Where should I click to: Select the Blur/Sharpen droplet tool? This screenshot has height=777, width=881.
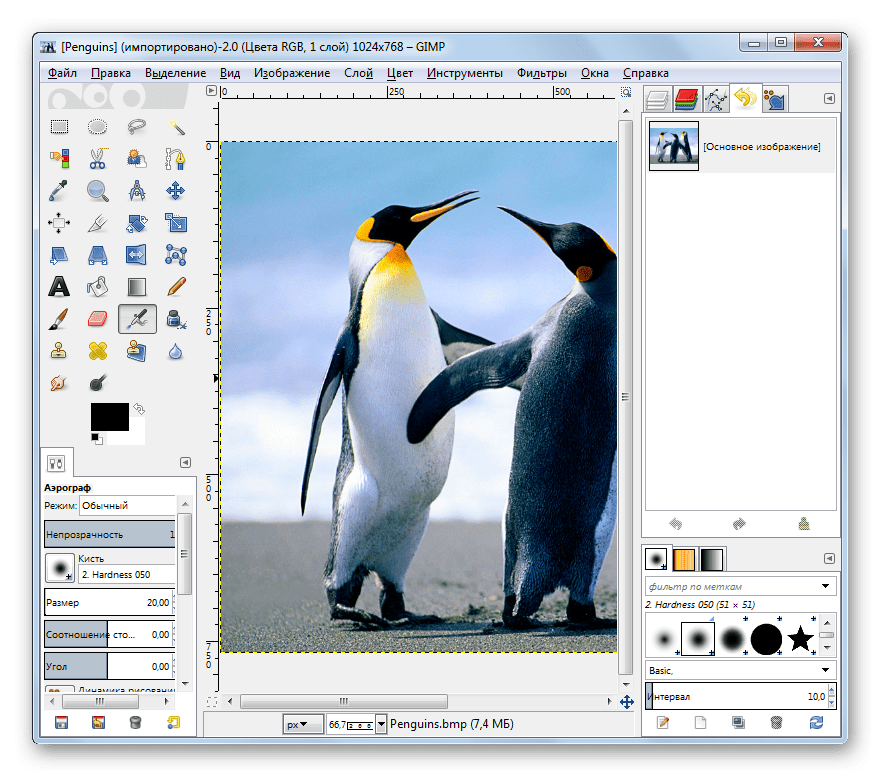(176, 352)
